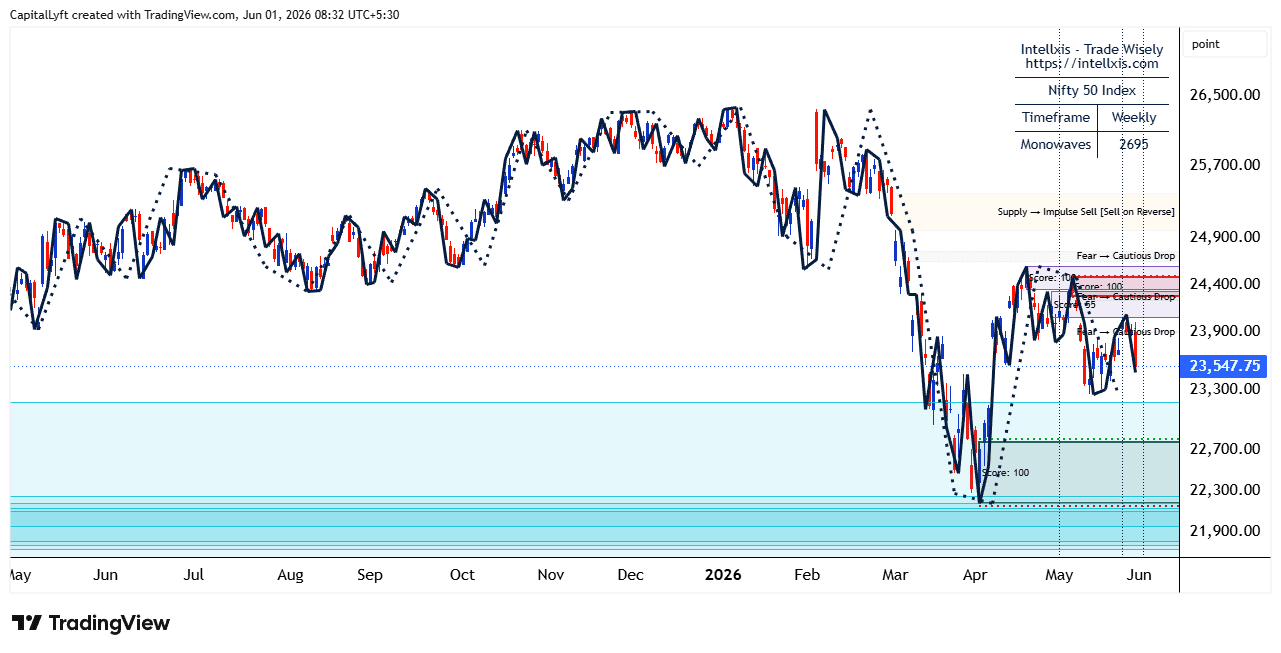Open the https://intellxis.com link in table

click(x=1092, y=63)
